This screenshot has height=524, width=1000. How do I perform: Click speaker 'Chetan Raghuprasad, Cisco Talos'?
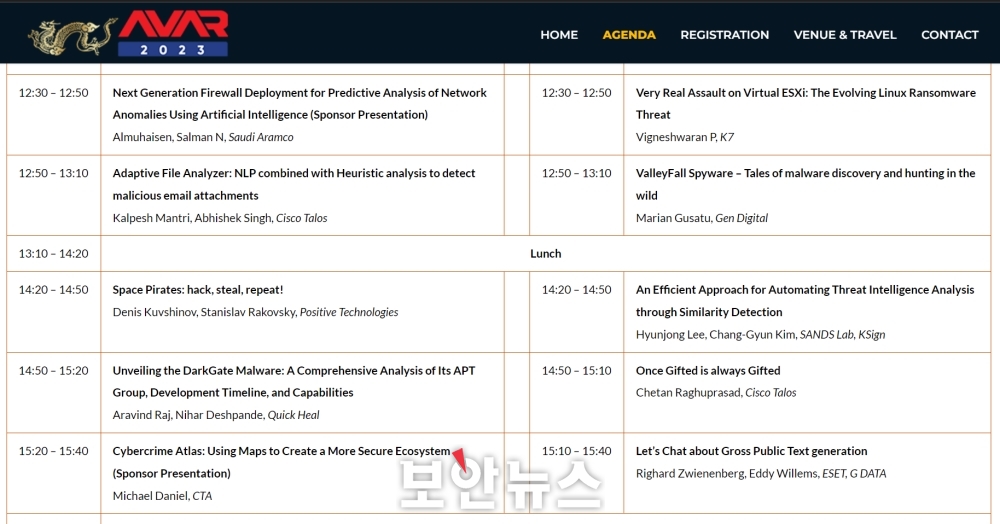716,393
